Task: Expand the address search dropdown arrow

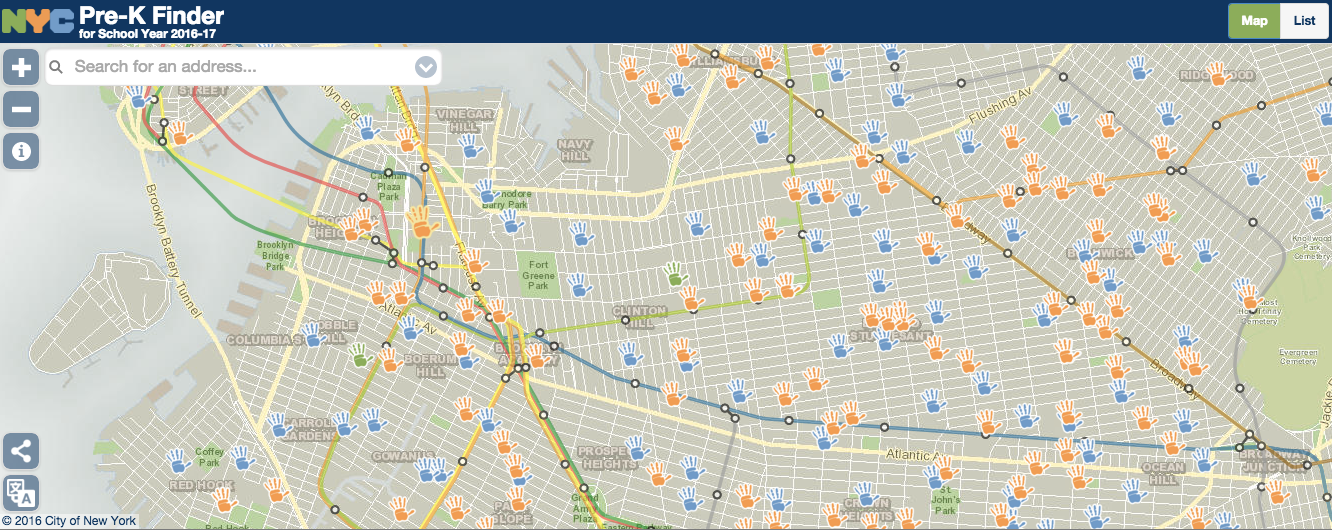Action: [x=426, y=67]
